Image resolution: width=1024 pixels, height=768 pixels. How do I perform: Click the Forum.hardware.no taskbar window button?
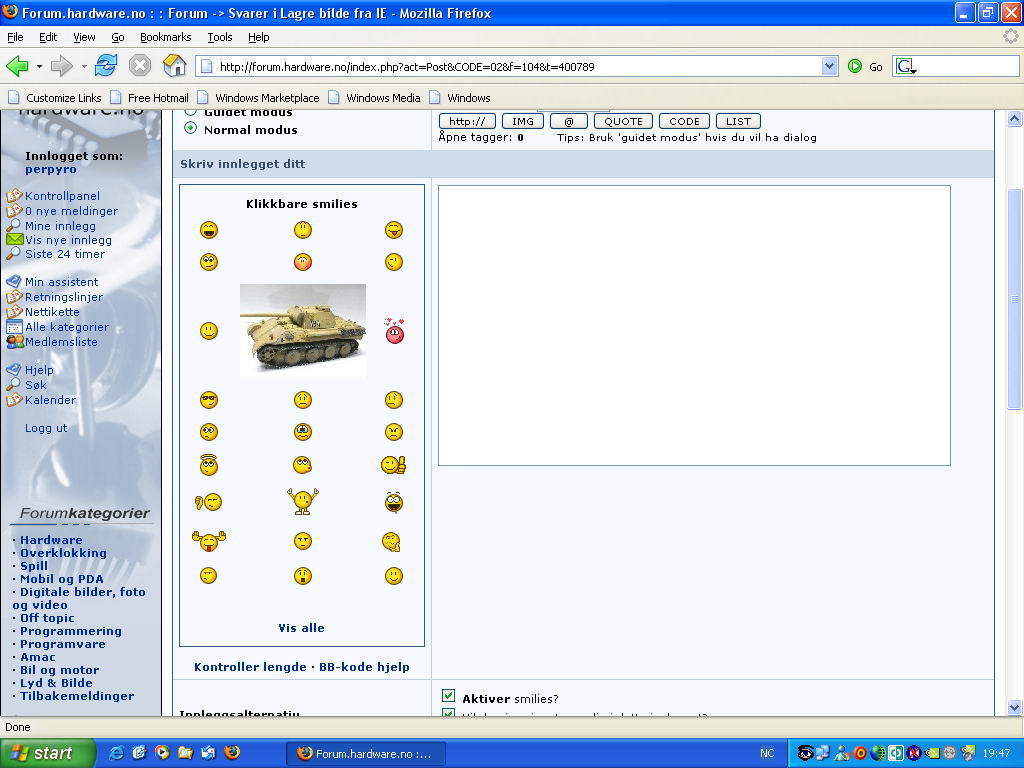tap(366, 753)
